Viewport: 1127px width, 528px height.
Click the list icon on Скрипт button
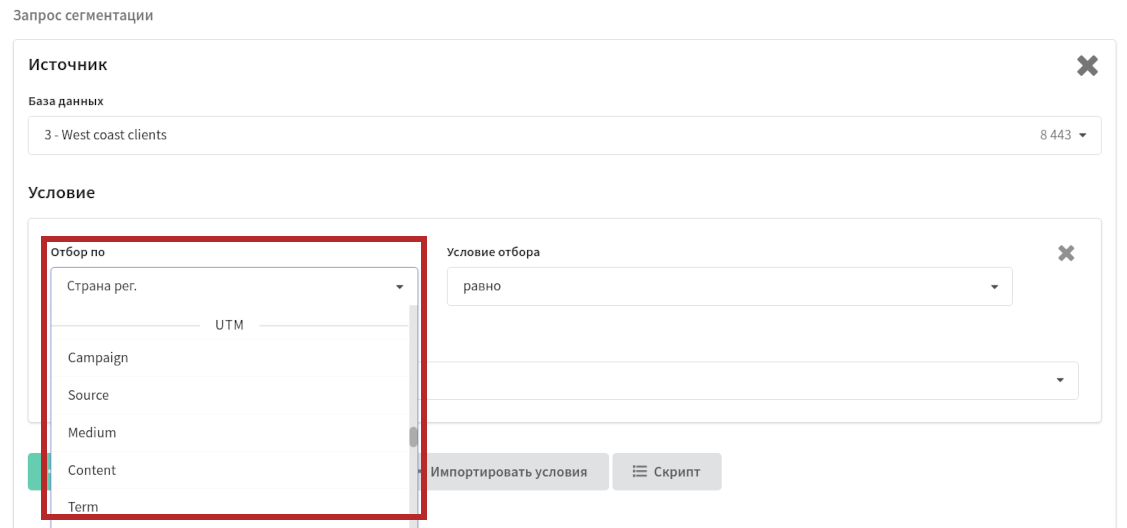pyautogui.click(x=639, y=472)
